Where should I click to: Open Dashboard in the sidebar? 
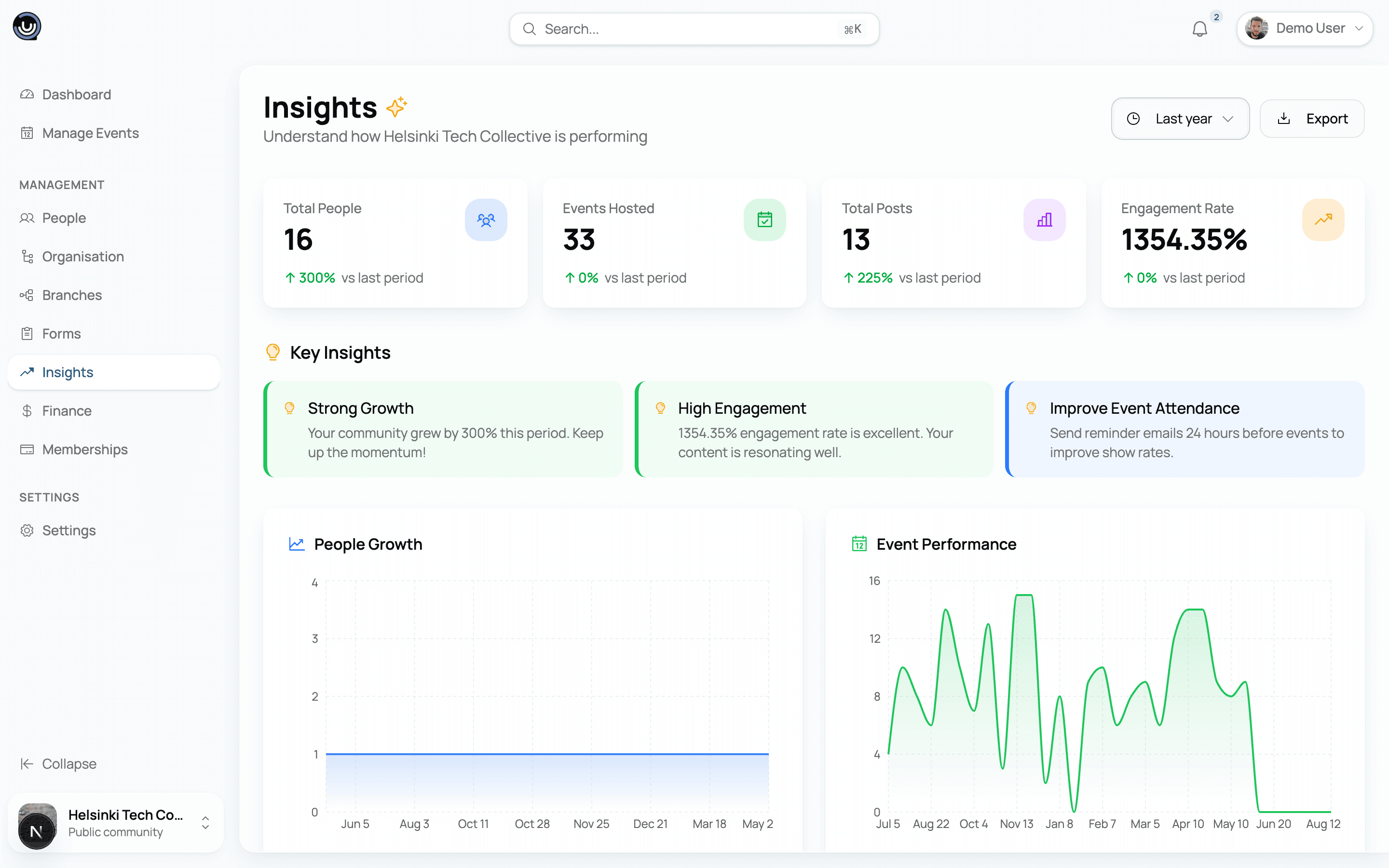(x=114, y=94)
